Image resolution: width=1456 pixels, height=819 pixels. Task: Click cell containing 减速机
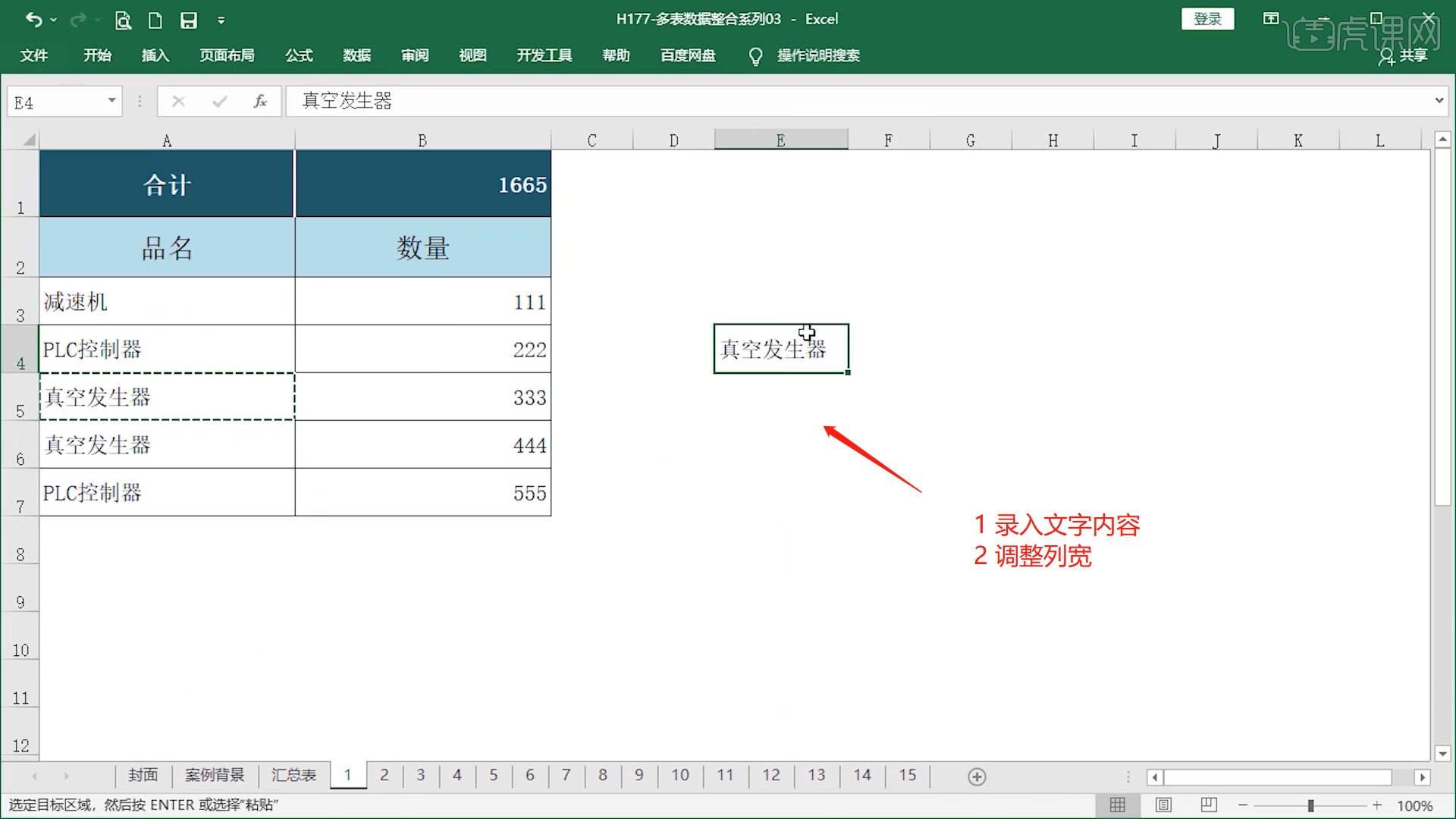(x=167, y=302)
